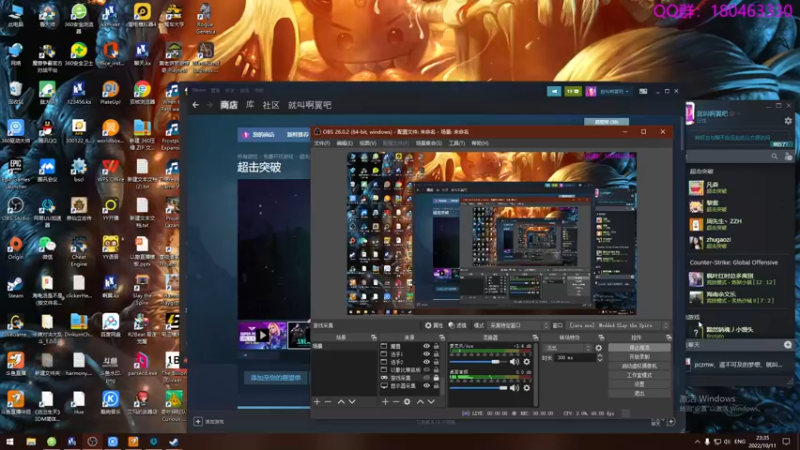The image size is (800, 450).
Task: Open the transition properties gear beside 淡出
Action: click(599, 348)
